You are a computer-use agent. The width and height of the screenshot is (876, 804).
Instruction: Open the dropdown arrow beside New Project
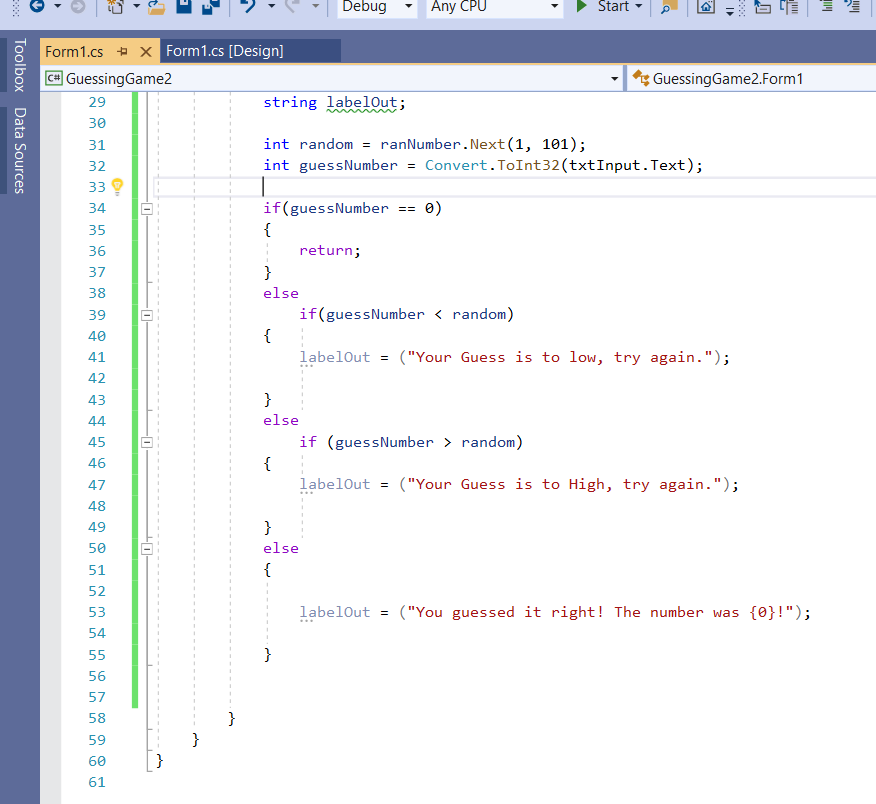pos(136,6)
